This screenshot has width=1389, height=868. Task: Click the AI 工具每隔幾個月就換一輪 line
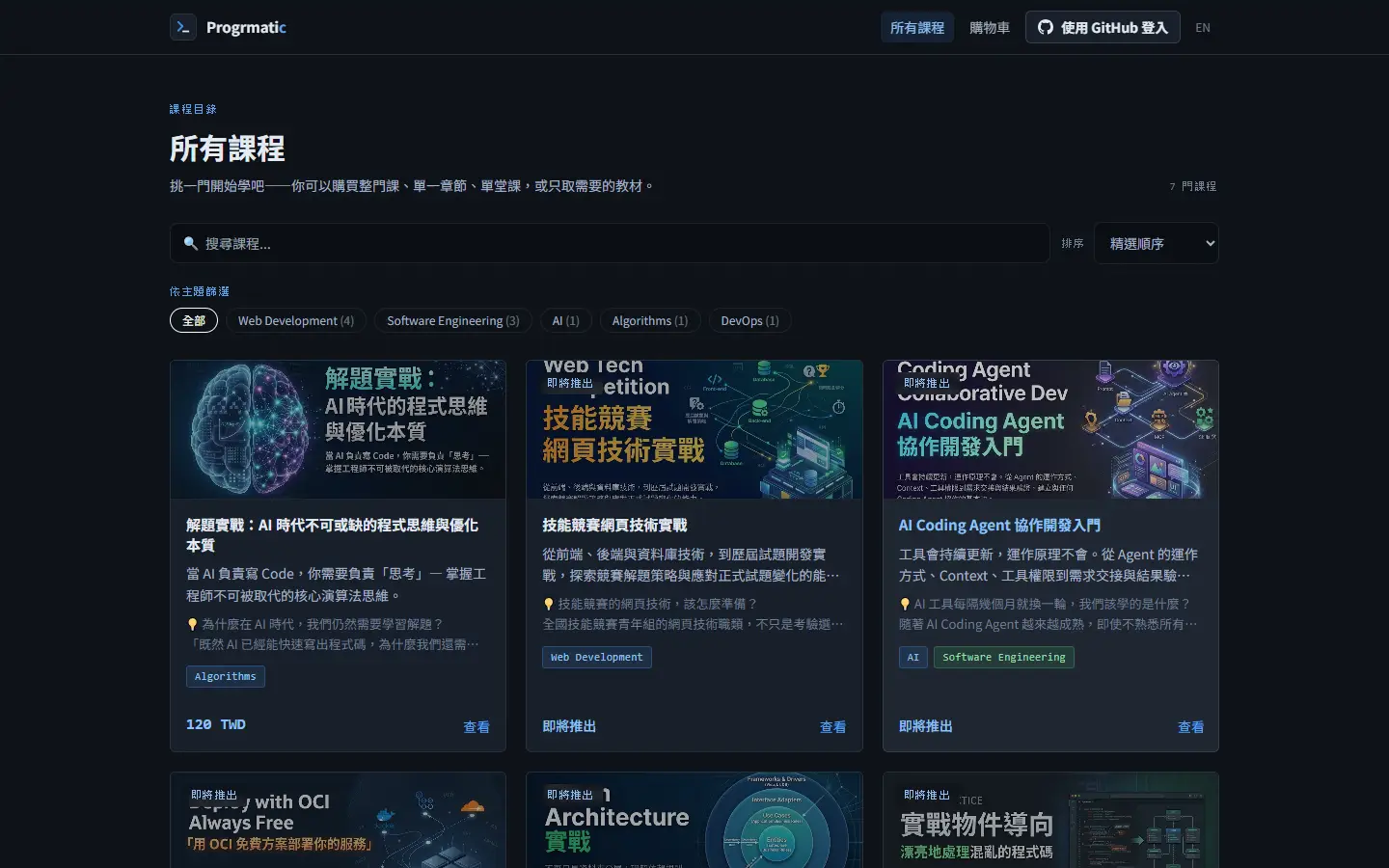(1045, 604)
